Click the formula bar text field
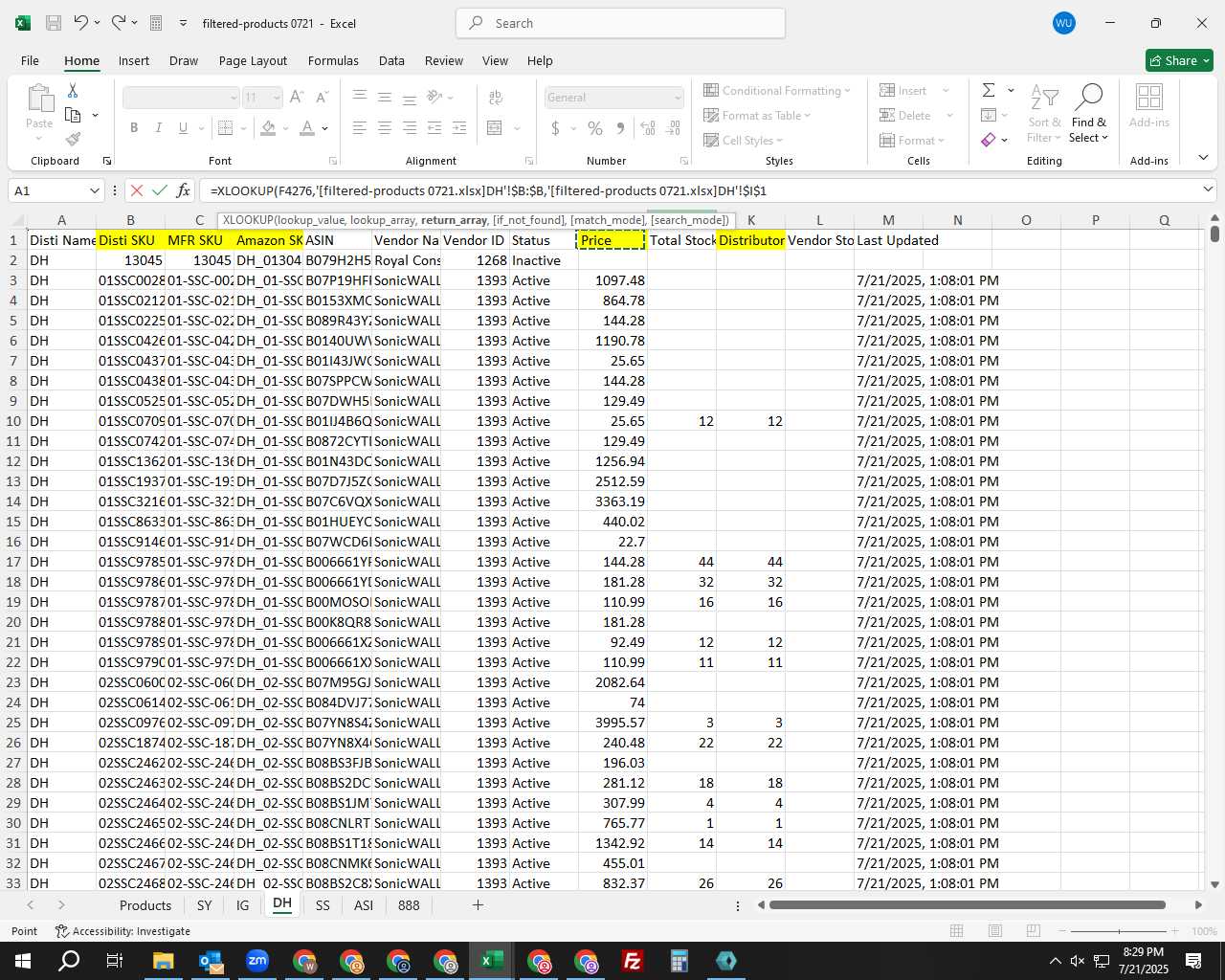1225x980 pixels. (698, 190)
